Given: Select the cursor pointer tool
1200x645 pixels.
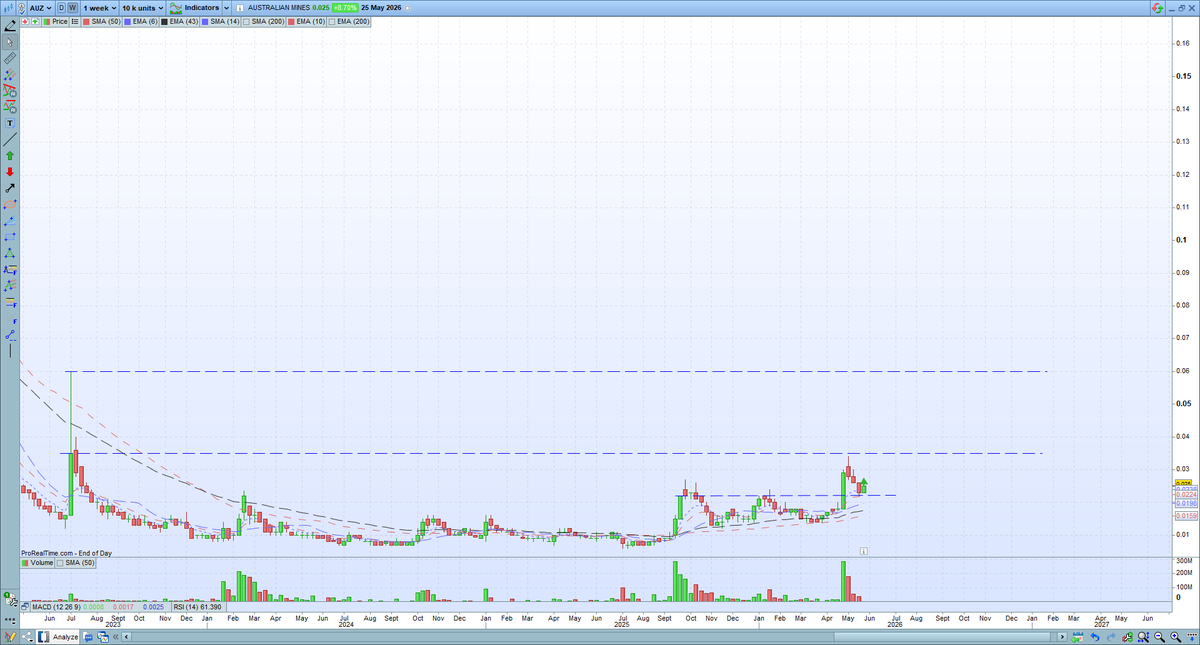Looking at the screenshot, I should (10, 41).
